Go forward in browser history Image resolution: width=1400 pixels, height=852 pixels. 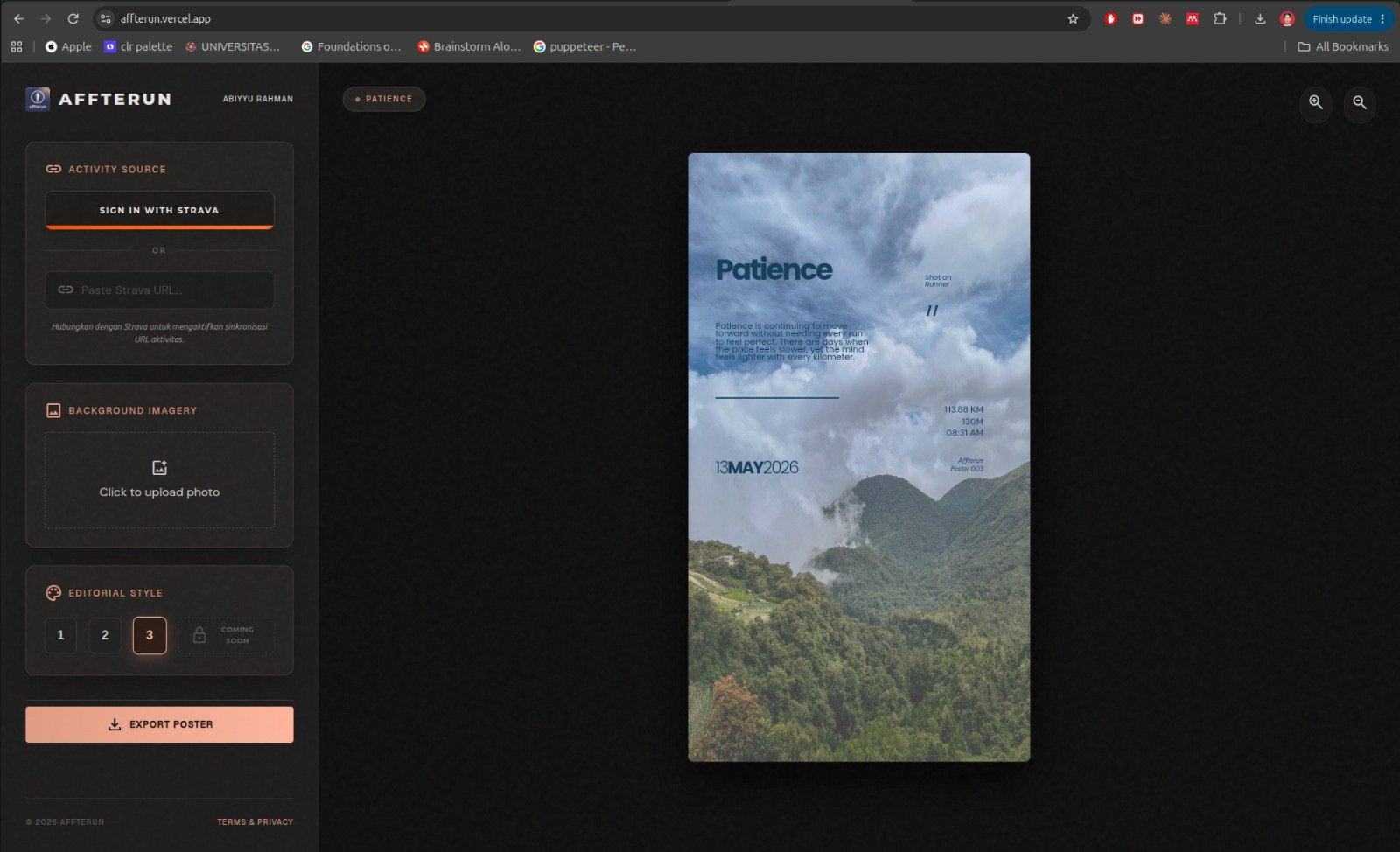click(x=45, y=18)
